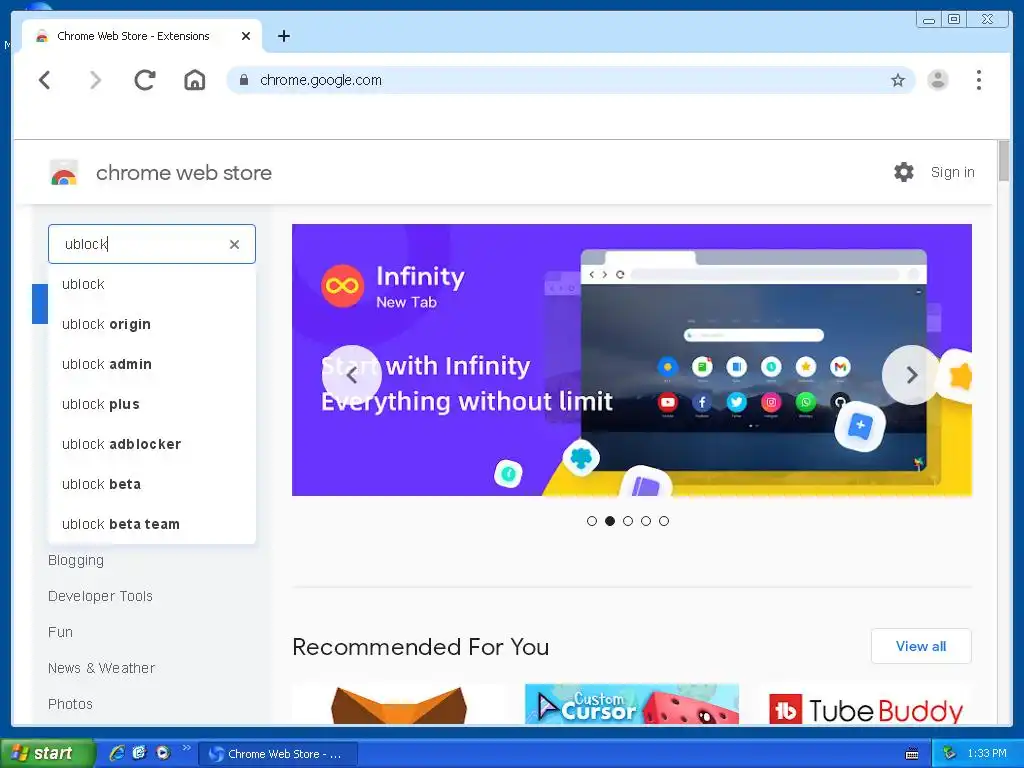This screenshot has height=768, width=1024.
Task: Select fifth carousel dot indicator
Action: click(x=664, y=521)
